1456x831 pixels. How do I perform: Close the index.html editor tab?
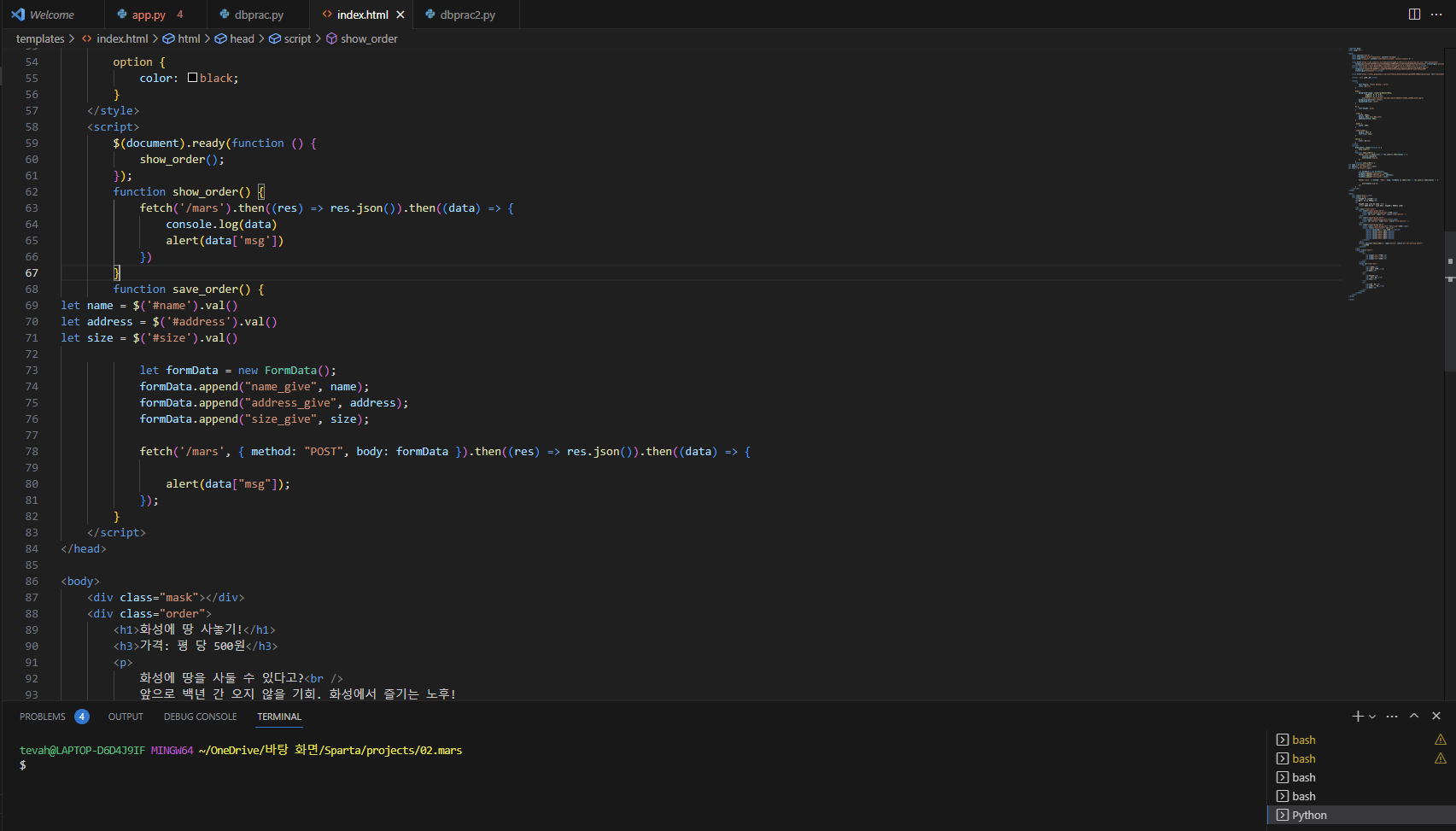click(x=401, y=15)
